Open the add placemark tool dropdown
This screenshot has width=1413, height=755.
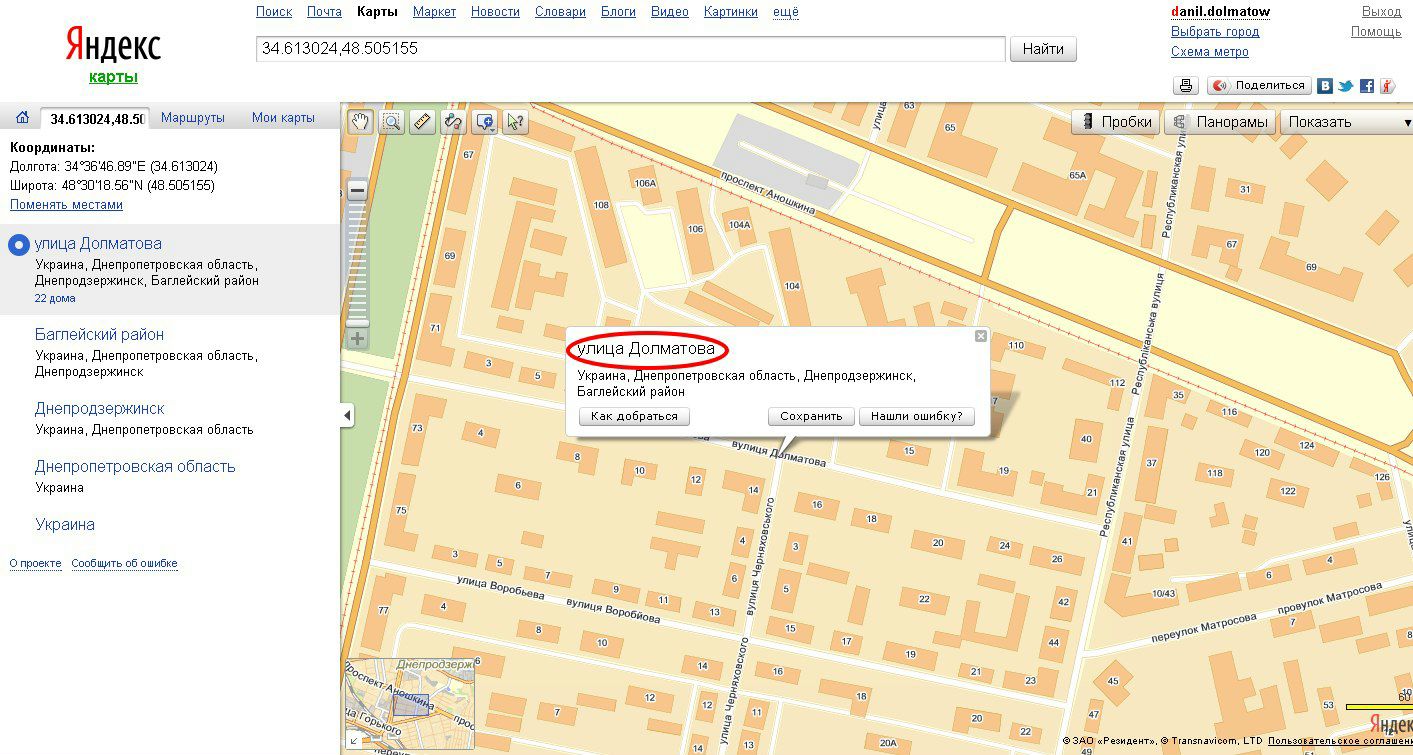click(x=485, y=122)
